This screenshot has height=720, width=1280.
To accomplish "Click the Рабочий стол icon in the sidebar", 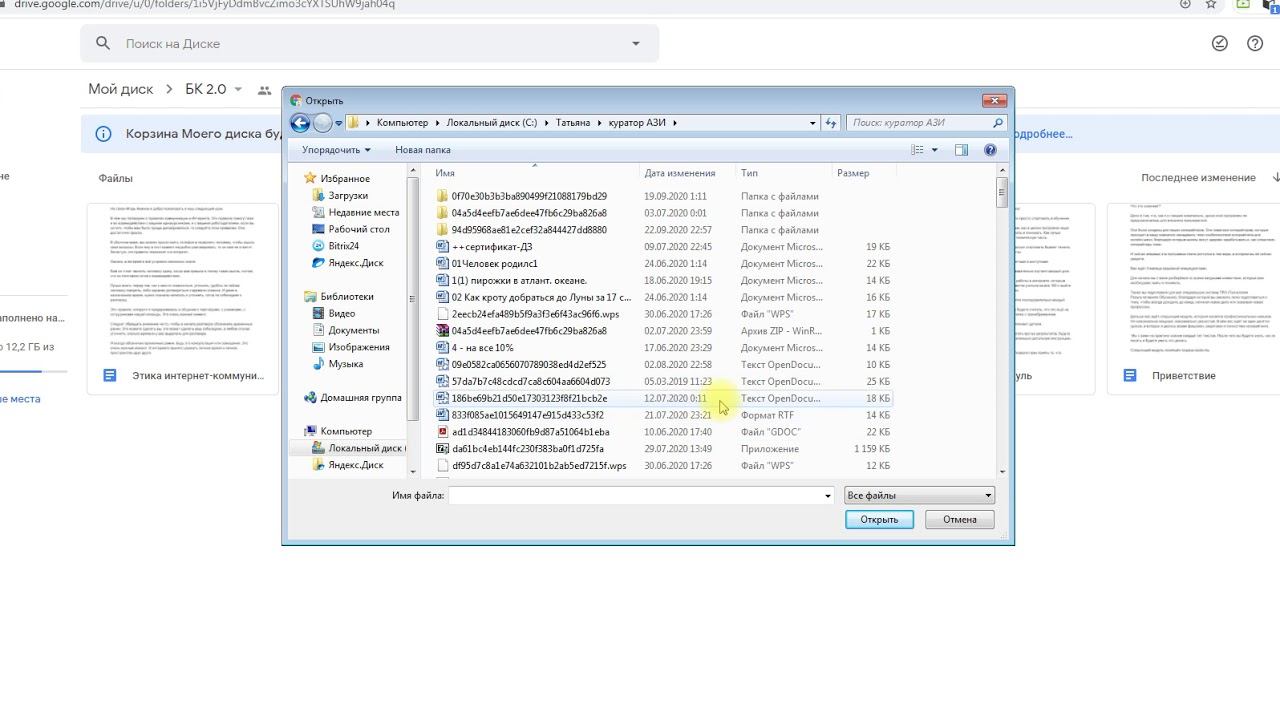I will (x=319, y=229).
